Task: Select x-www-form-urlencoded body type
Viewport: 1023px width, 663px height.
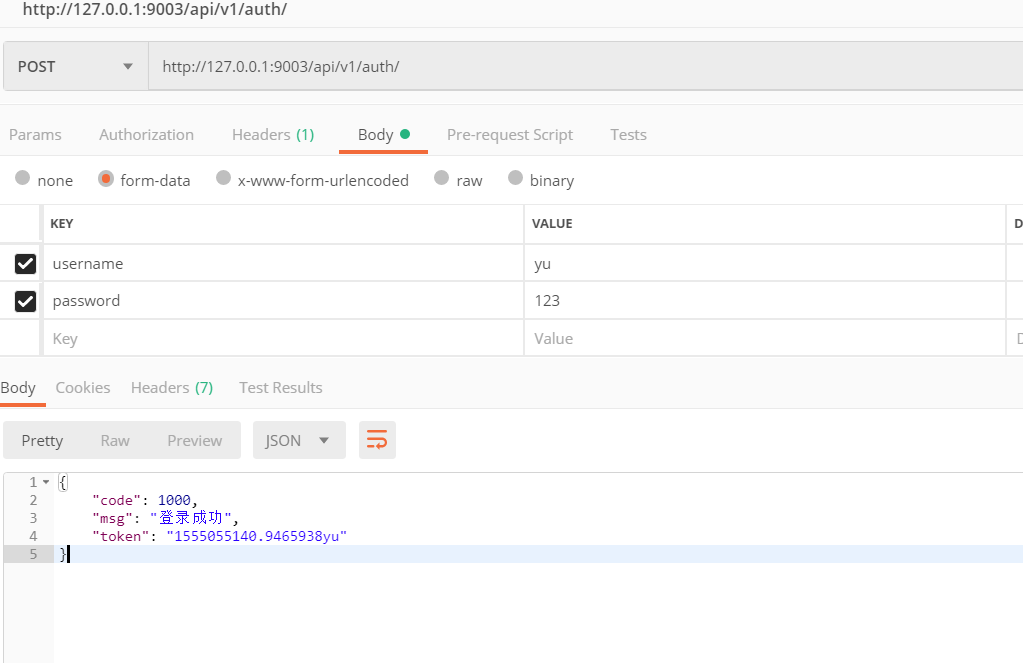Action: coord(224,178)
